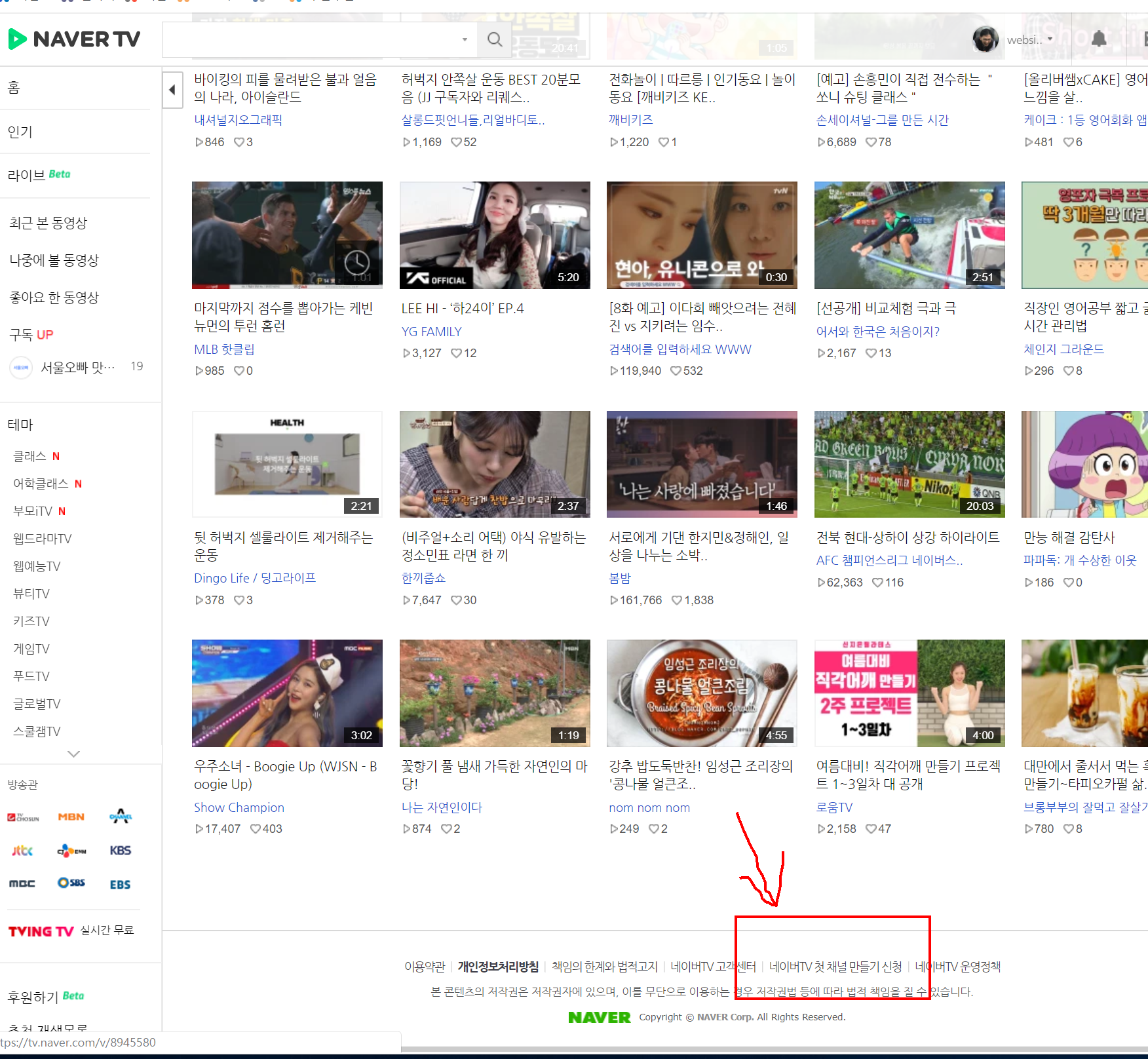Open 나중에 볼 동영상
Image resolution: width=1148 pixels, height=1059 pixels.
tap(54, 260)
